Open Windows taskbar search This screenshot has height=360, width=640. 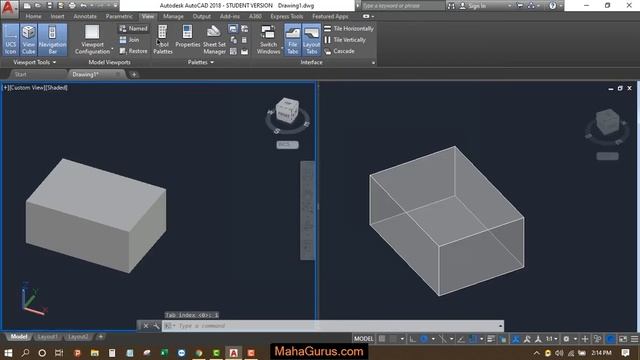(25, 353)
